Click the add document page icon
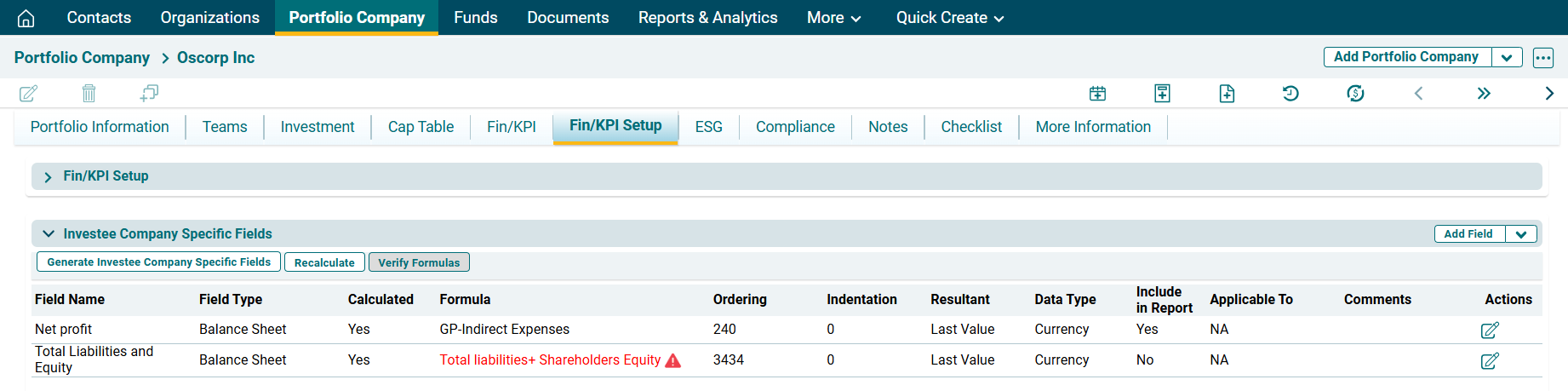This screenshot has width=1568, height=391. coord(1227,94)
